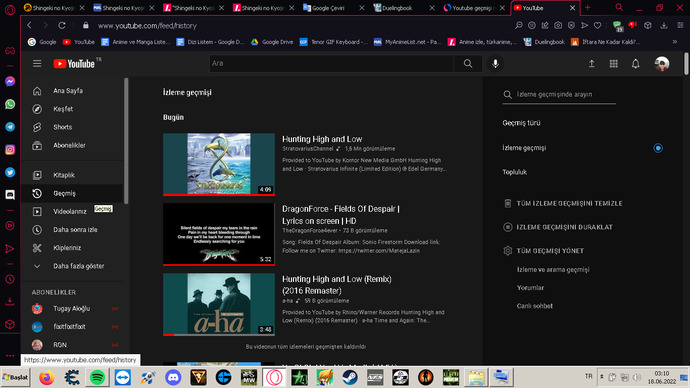Open Discord from taskbar
The height and width of the screenshot is (388, 690).
point(173,377)
